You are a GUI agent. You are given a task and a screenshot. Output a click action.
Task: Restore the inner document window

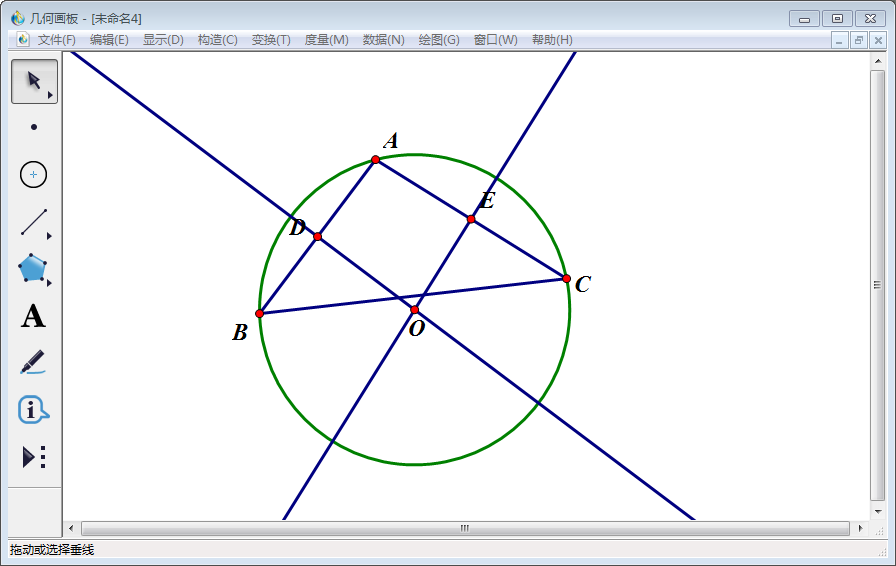[x=858, y=41]
